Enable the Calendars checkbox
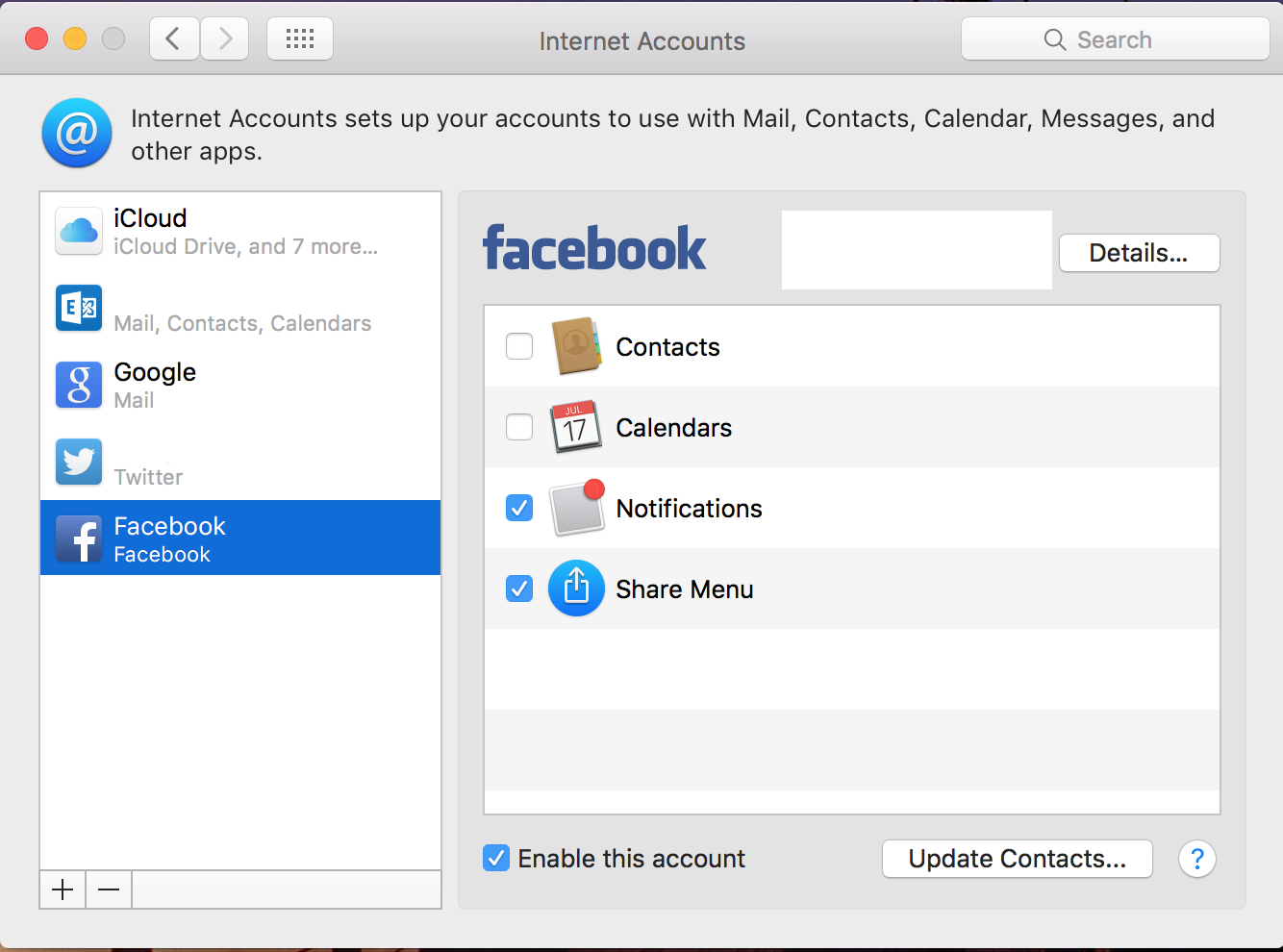Viewport: 1283px width, 952px height. tap(519, 427)
